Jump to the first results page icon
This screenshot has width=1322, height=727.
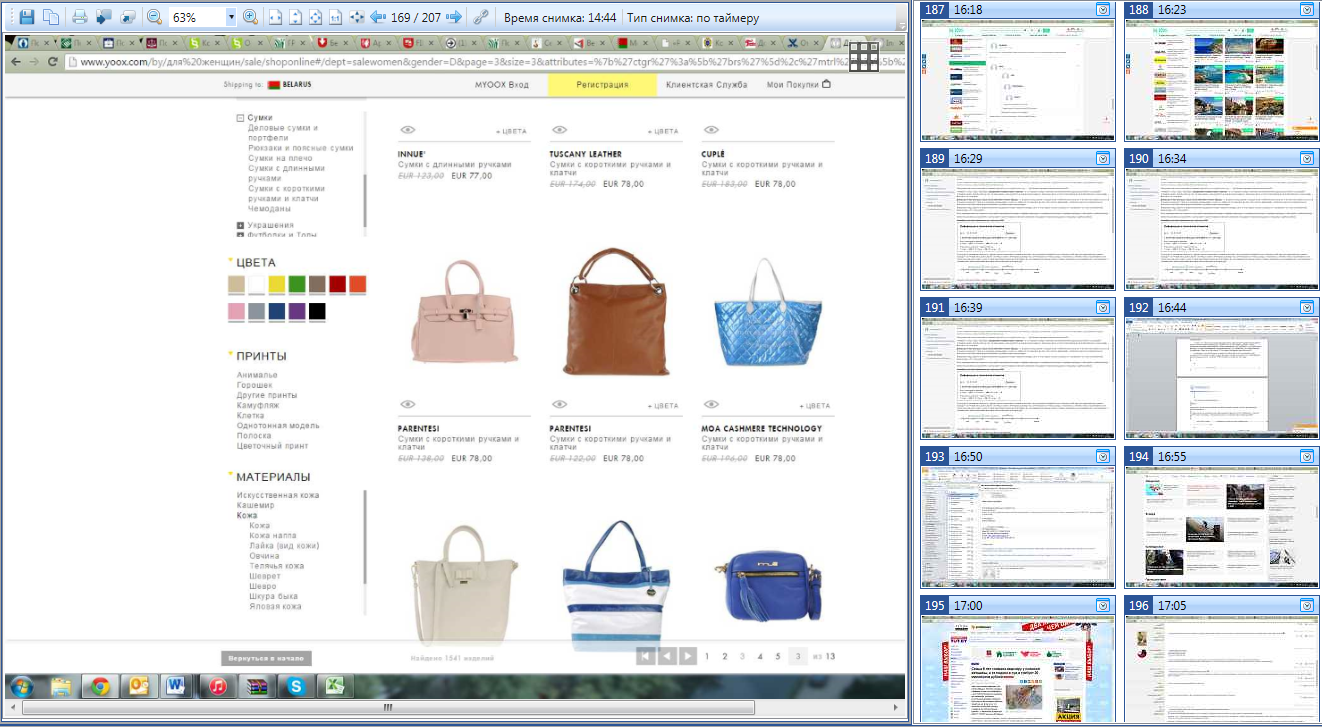646,656
